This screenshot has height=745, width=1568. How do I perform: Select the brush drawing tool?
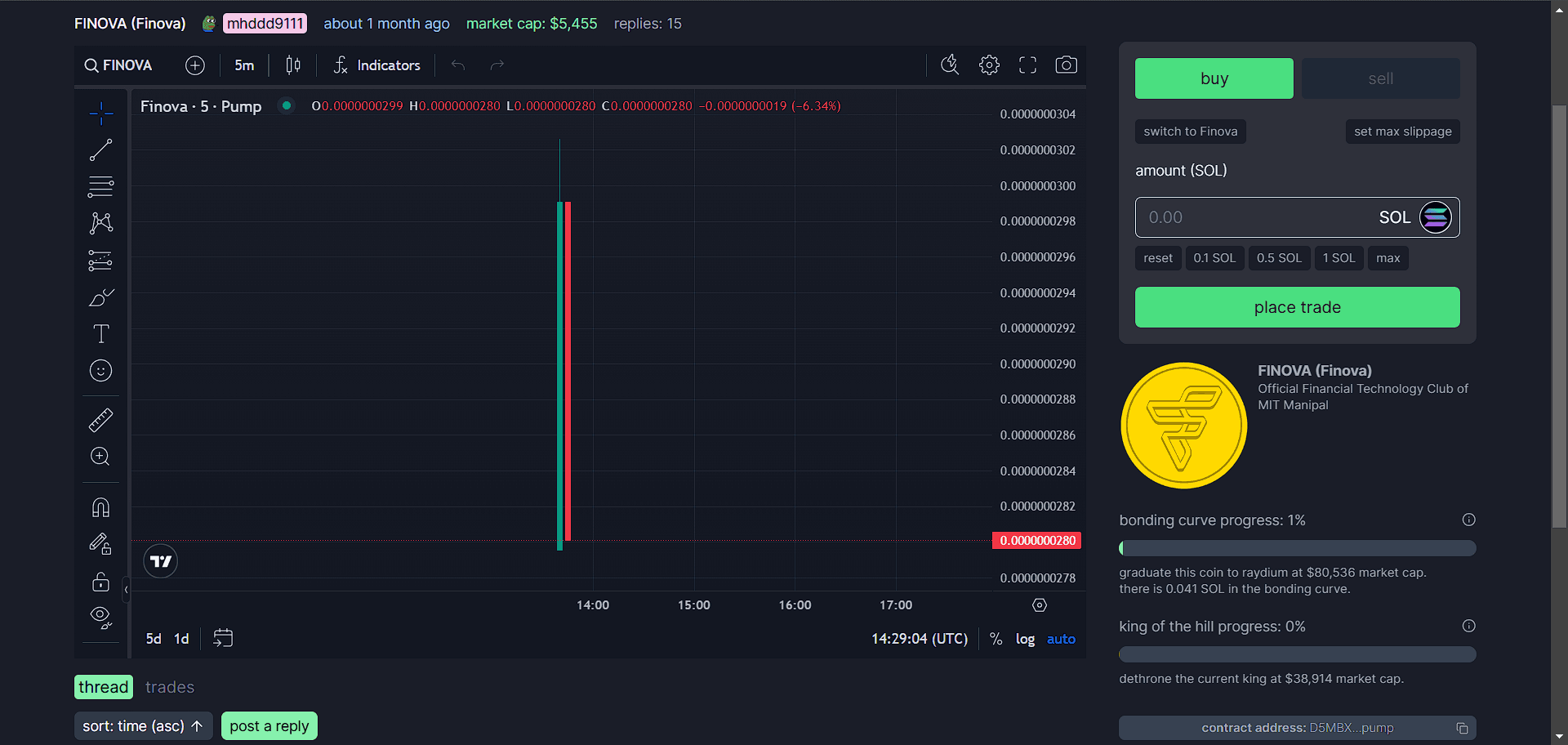tap(100, 297)
